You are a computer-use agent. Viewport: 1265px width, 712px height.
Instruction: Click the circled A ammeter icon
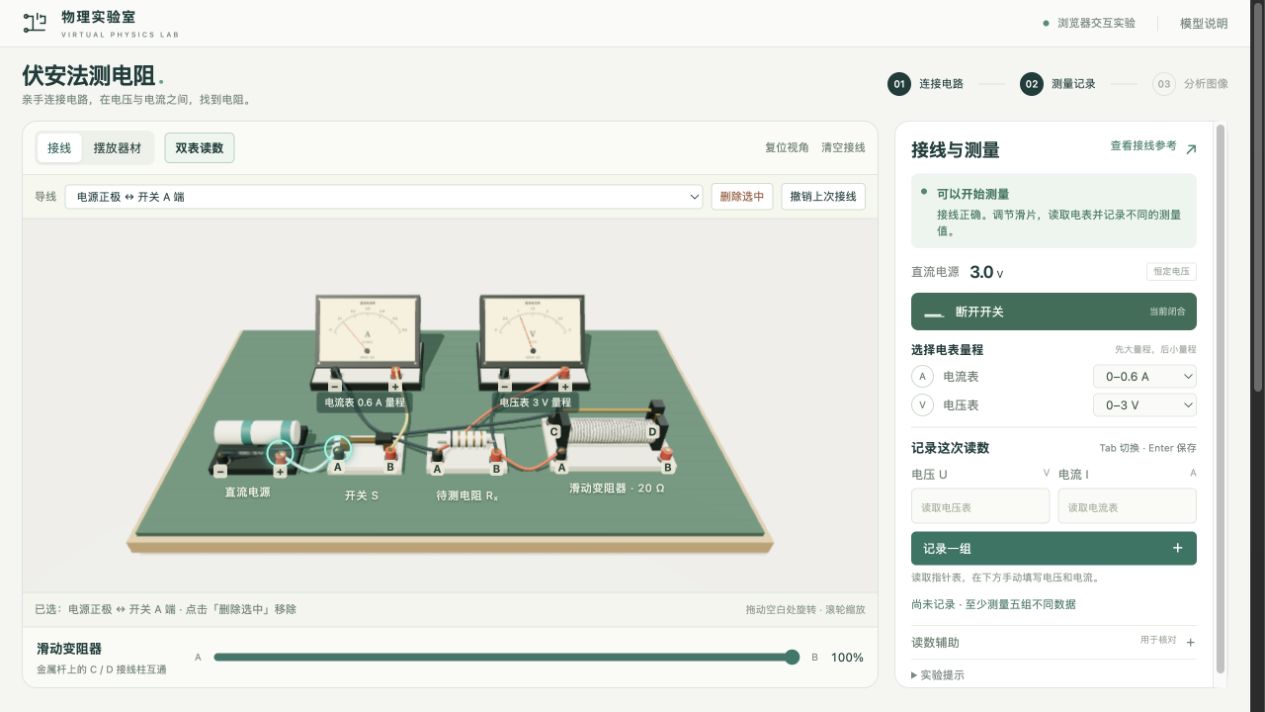pos(922,377)
